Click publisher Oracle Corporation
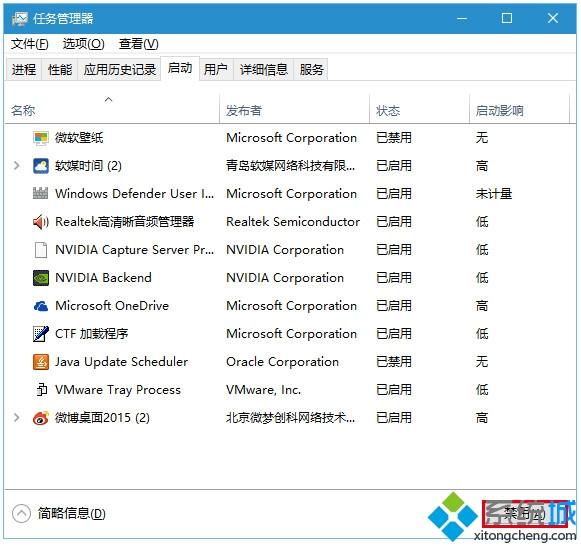The height and width of the screenshot is (546, 581). click(282, 362)
